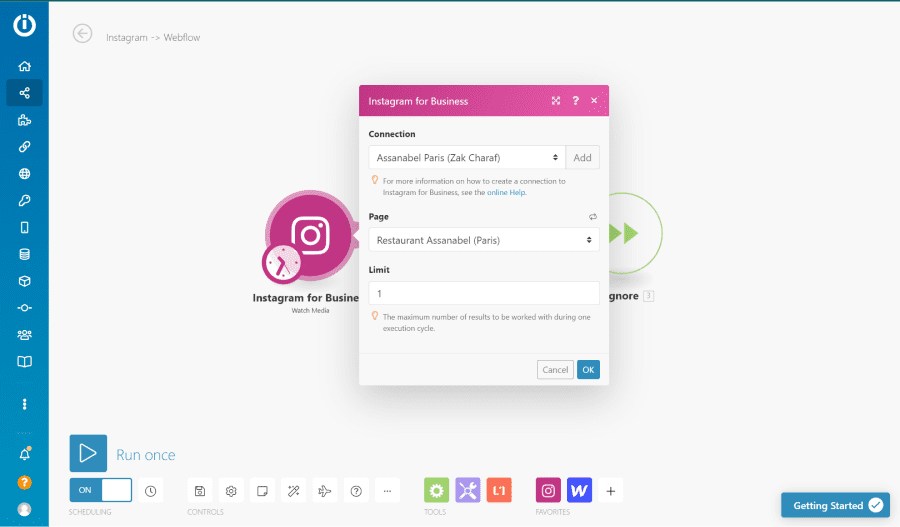This screenshot has width=900, height=527.
Task: Select Webflow favorite app icon
Action: tap(579, 490)
